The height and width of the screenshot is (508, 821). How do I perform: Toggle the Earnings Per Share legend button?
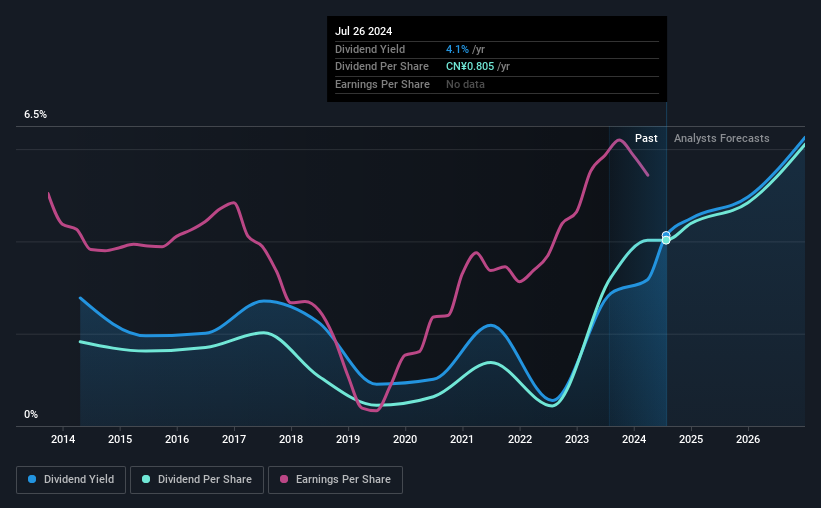pyautogui.click(x=336, y=480)
